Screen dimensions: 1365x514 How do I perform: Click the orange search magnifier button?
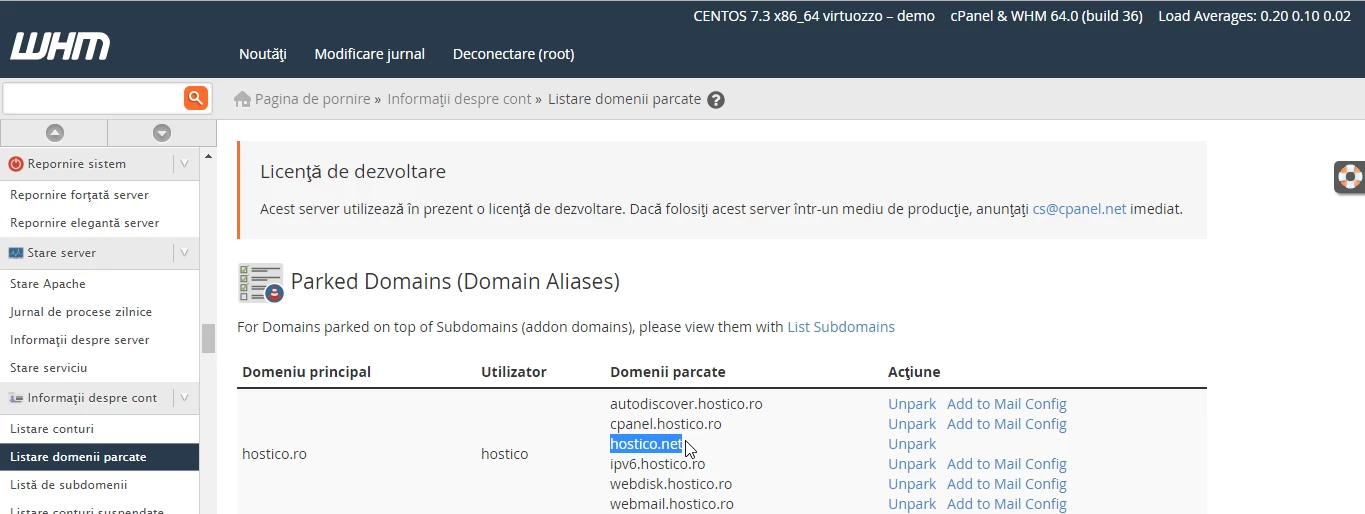(x=195, y=97)
